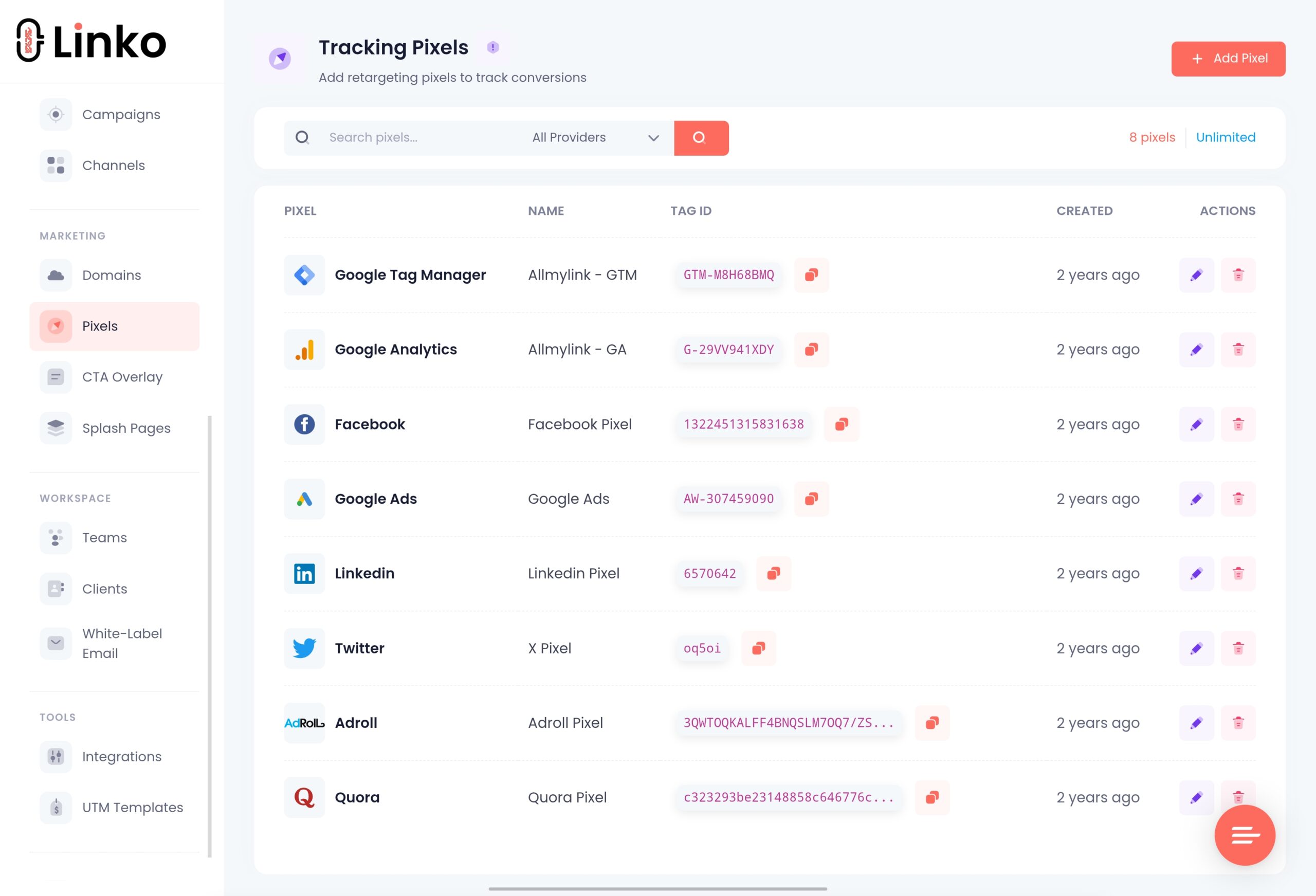Delete the Linkedin pixel

click(x=1238, y=574)
